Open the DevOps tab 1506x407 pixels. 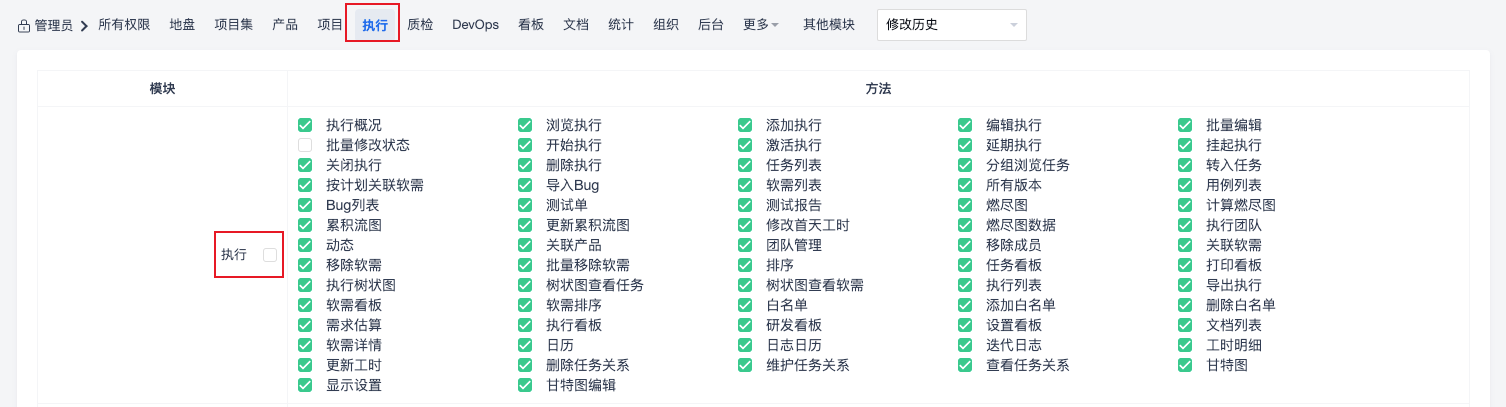click(x=475, y=25)
